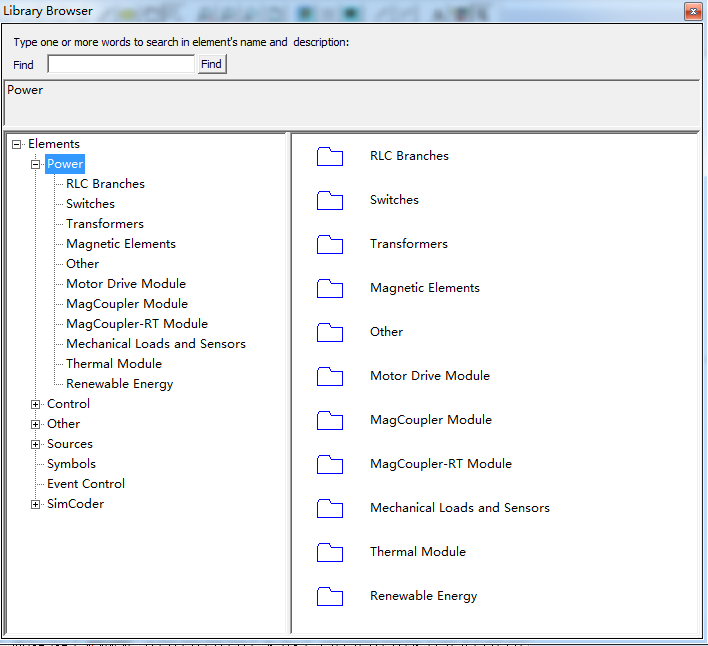The height and width of the screenshot is (646, 708).
Task: Click MagCoupler Module label in right pane
Action: 431,420
